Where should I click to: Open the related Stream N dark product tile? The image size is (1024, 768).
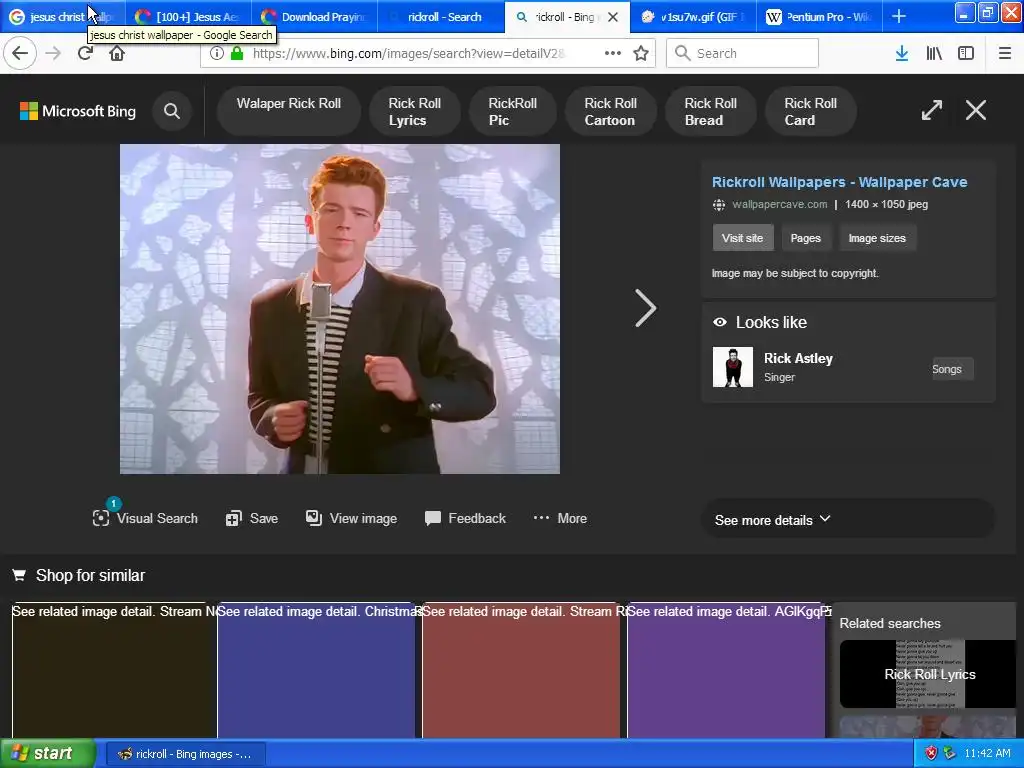114,671
